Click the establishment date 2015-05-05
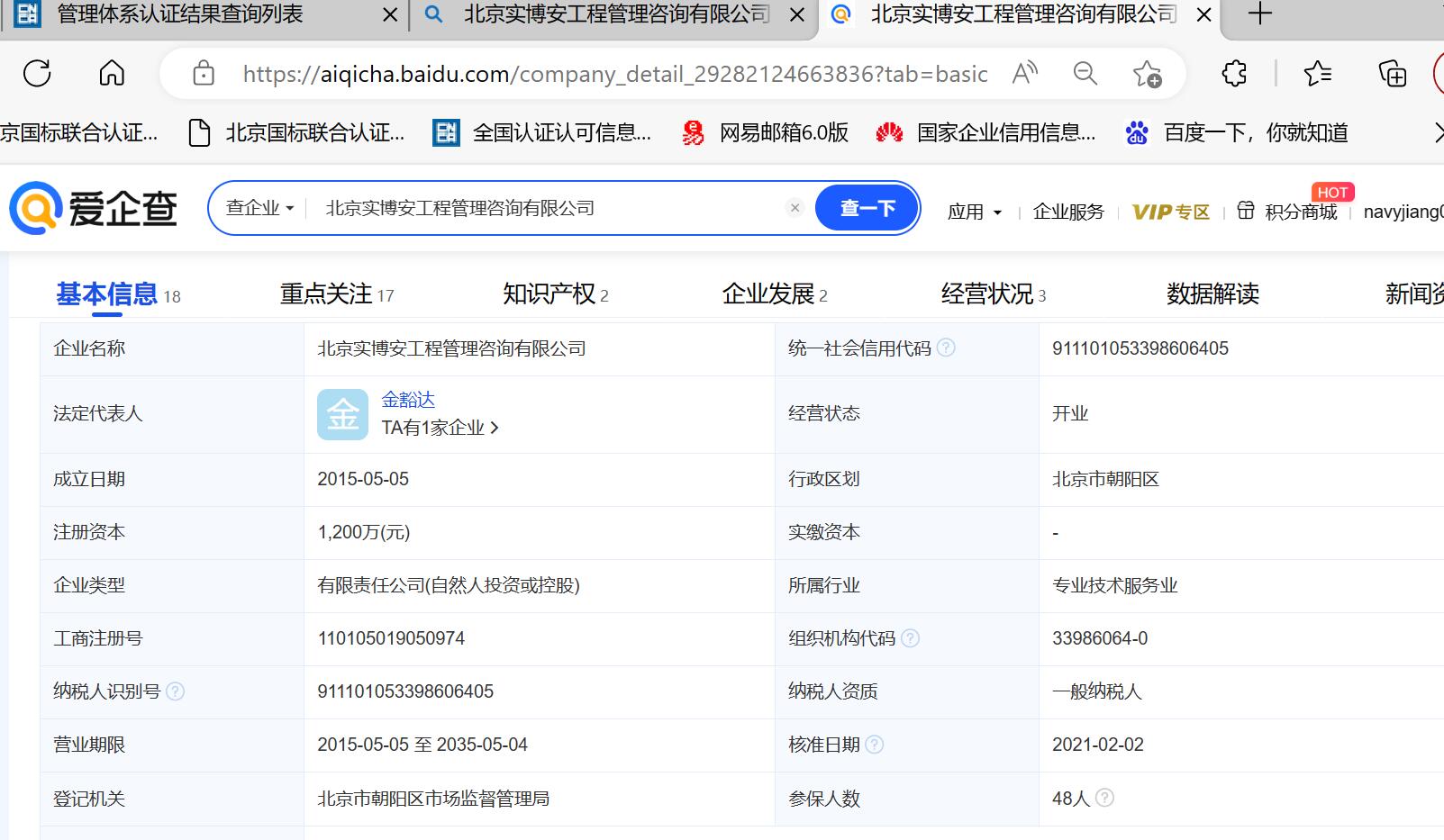This screenshot has height=840, width=1444. pos(363,479)
